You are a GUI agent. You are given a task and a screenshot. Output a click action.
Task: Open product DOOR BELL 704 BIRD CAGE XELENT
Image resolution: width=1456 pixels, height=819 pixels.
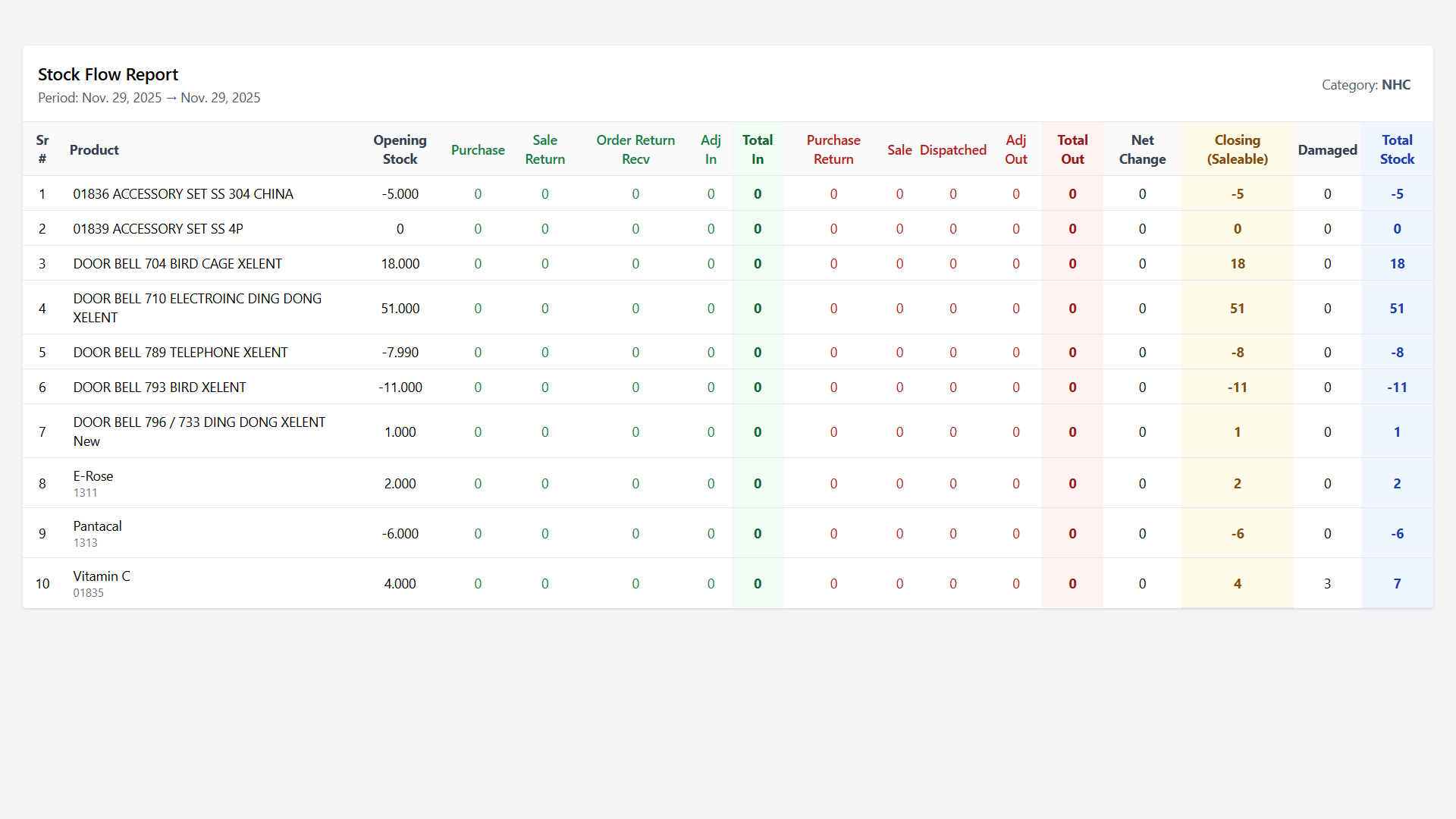point(177,263)
